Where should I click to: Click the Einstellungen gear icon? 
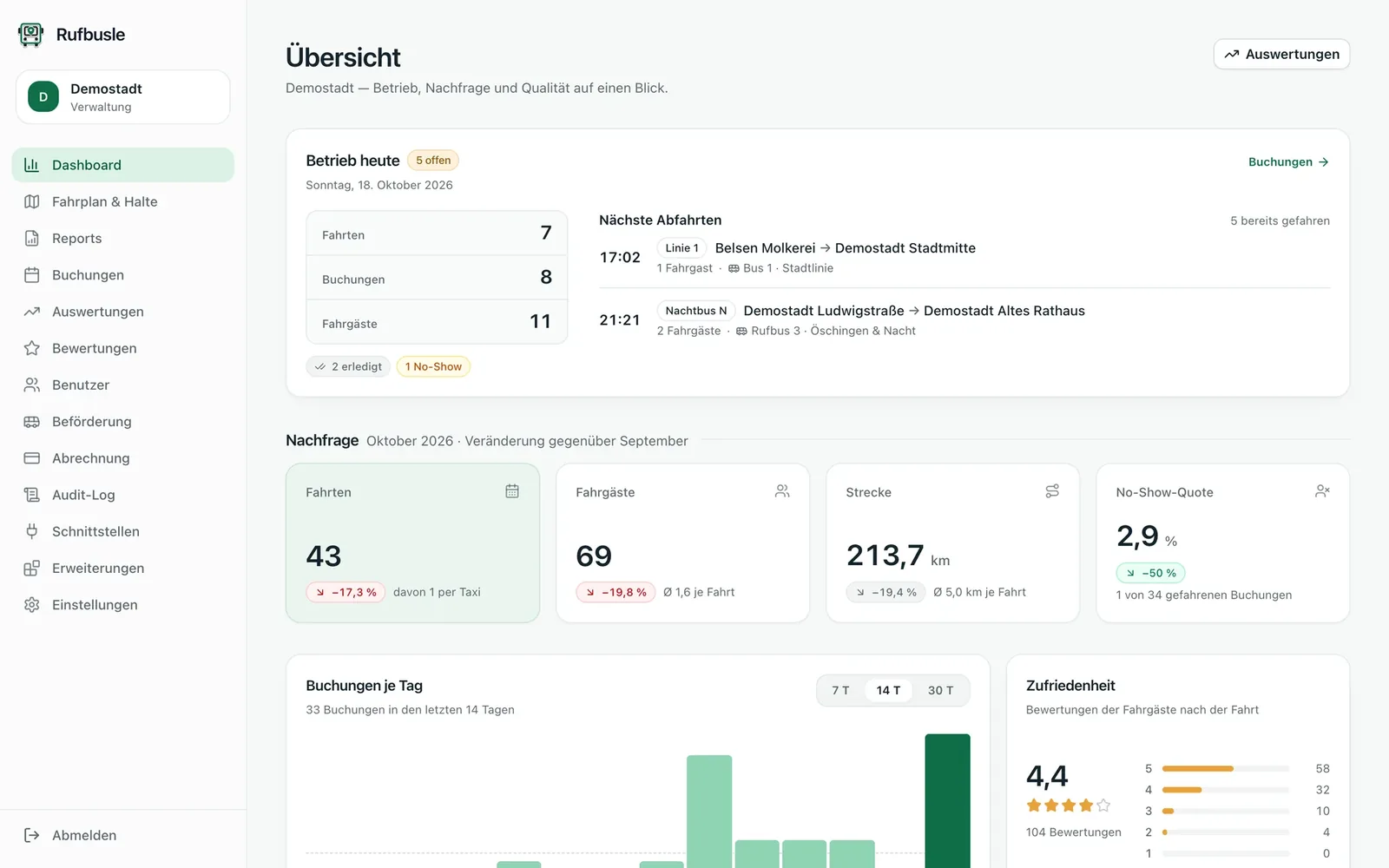pos(32,605)
